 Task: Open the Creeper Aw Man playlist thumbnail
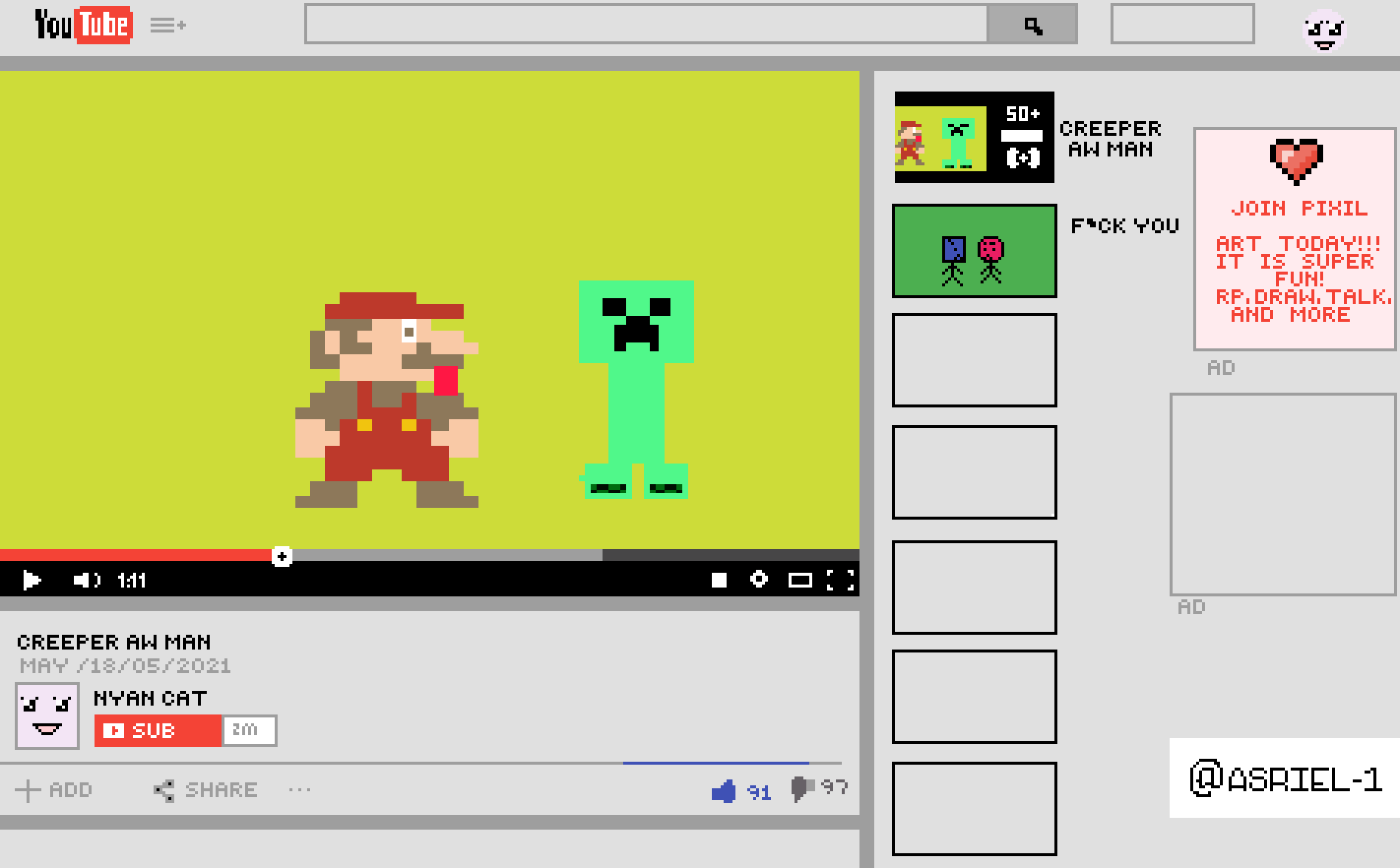pyautogui.click(x=974, y=137)
